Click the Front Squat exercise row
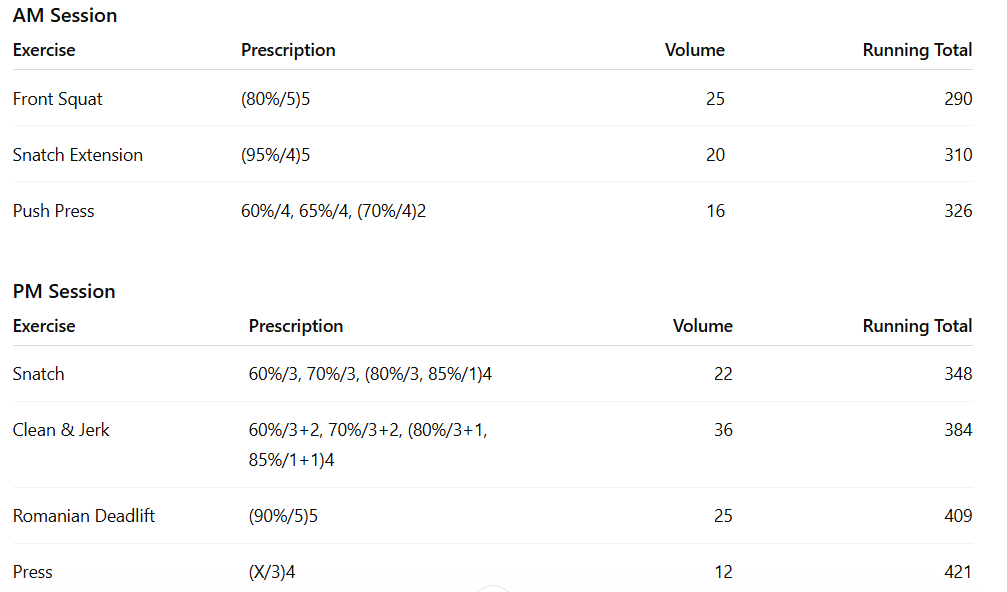 coord(58,99)
